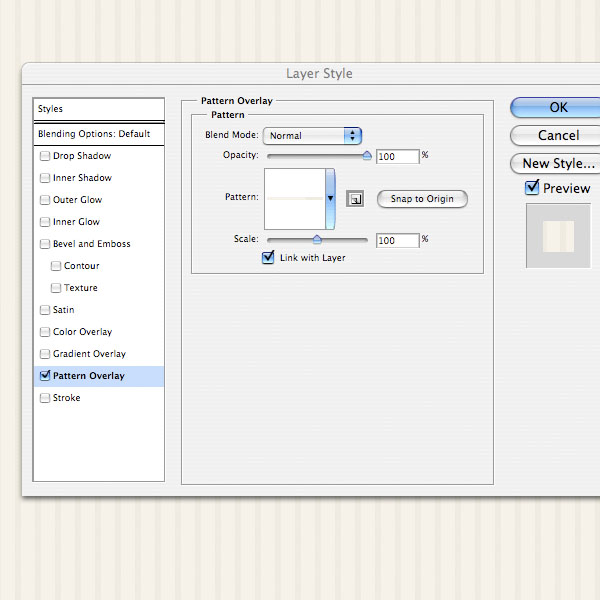The height and width of the screenshot is (600, 600).
Task: Select the Color Overlay label
Action: click(82, 332)
